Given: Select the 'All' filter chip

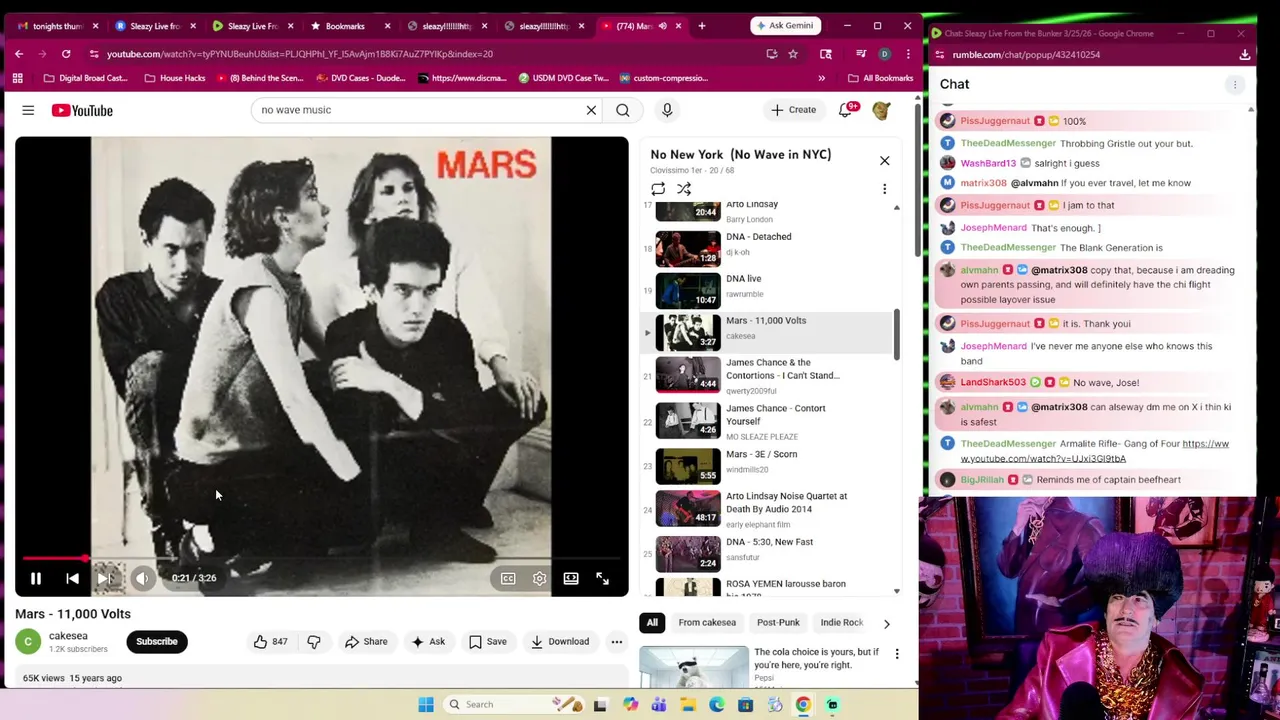Looking at the screenshot, I should pyautogui.click(x=652, y=623).
